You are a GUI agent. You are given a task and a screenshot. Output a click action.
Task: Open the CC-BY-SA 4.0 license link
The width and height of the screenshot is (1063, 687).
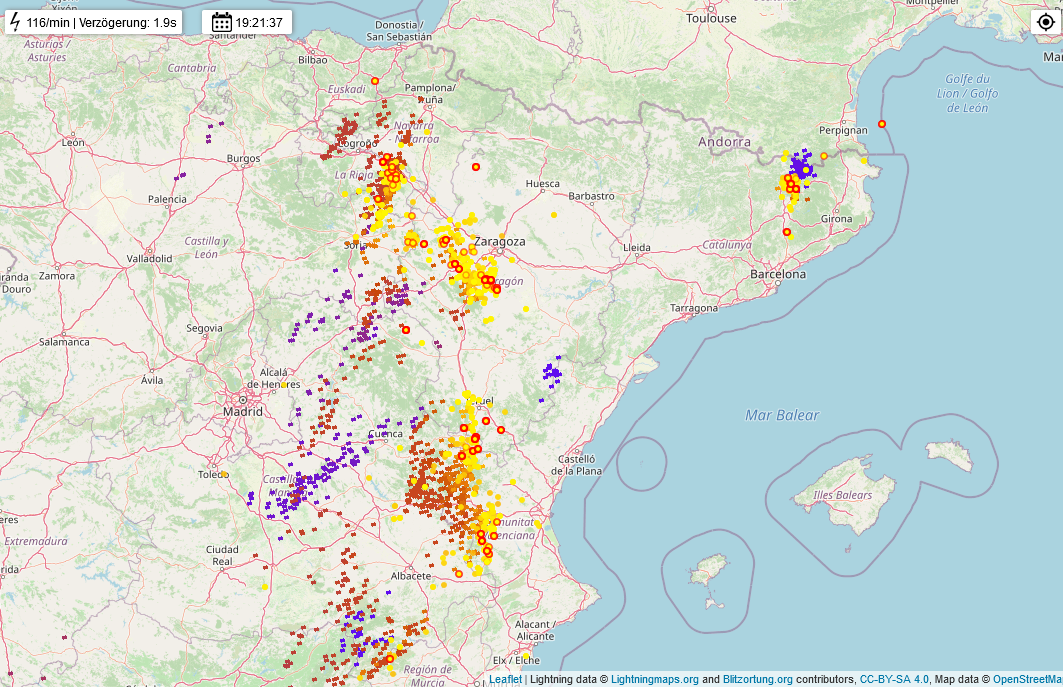893,679
